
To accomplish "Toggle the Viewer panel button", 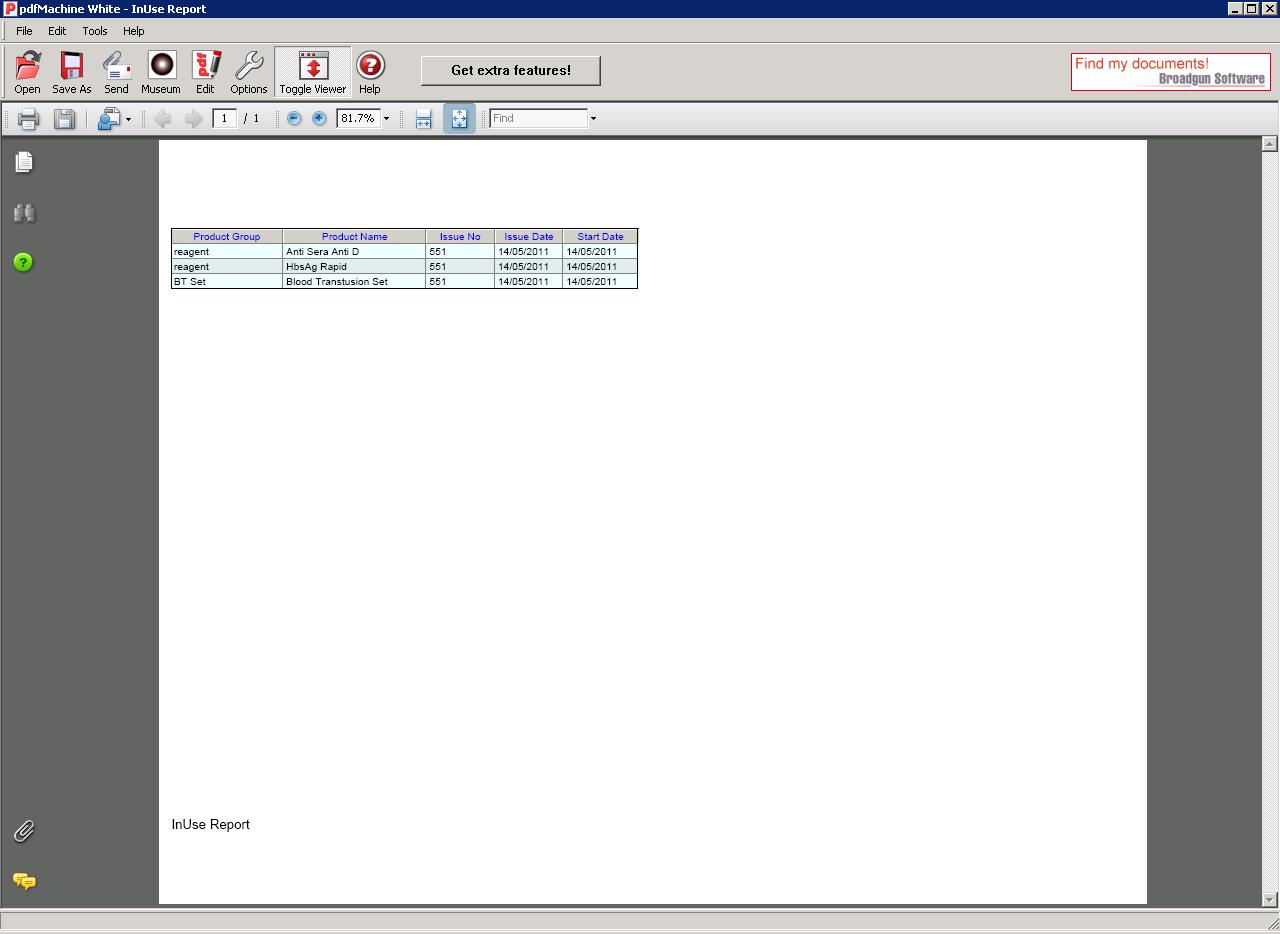I will click(313, 72).
